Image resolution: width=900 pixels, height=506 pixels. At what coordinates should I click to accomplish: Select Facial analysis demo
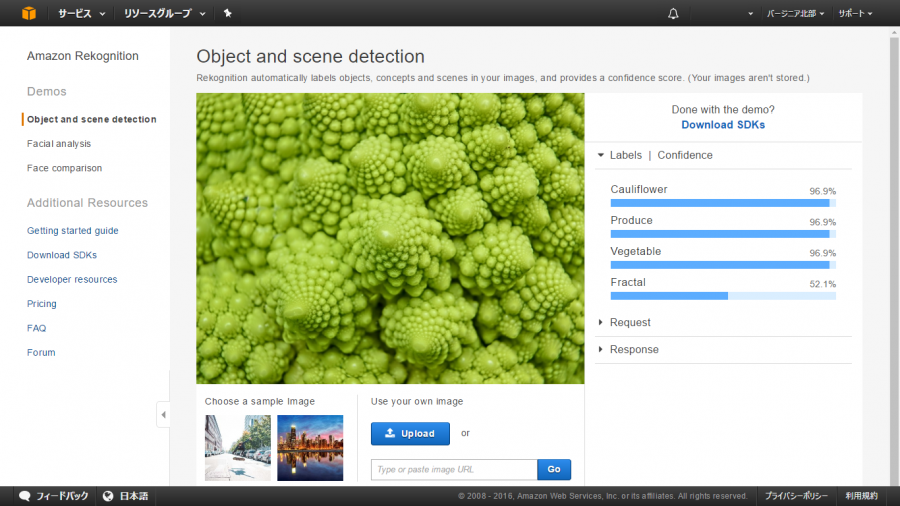coord(59,143)
